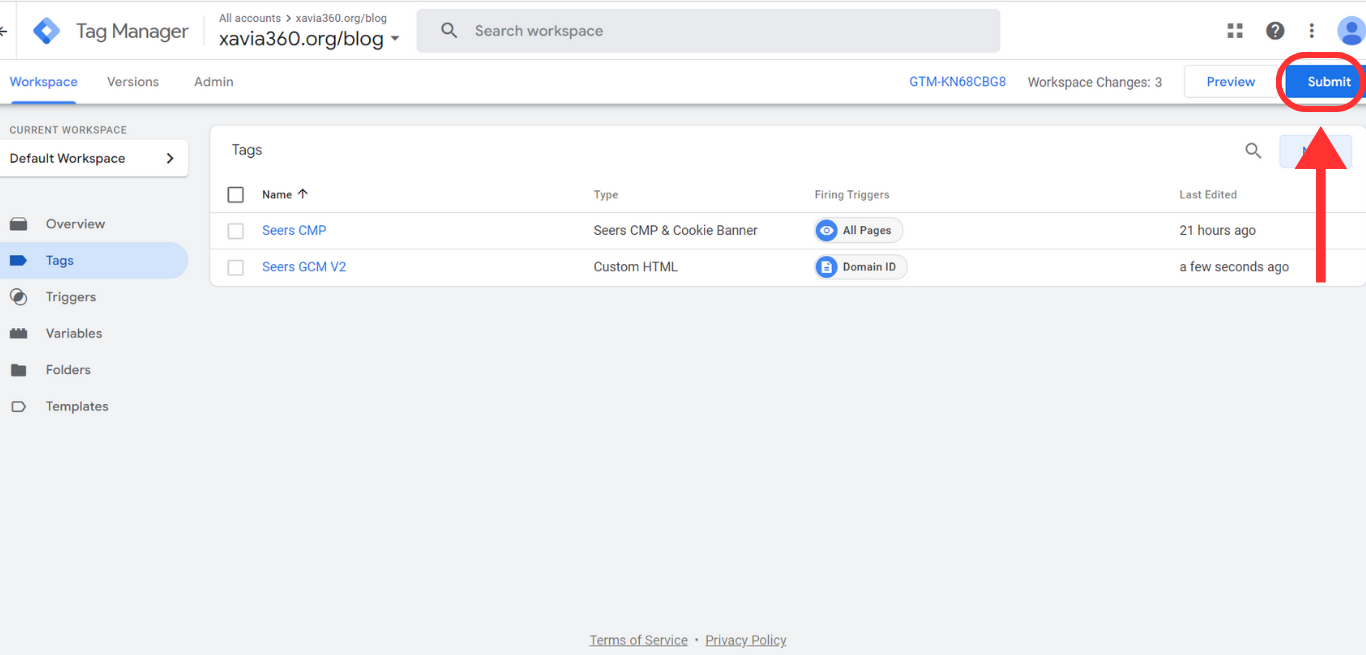Switch to the Versions tab
This screenshot has height=655, width=1366.
tap(133, 82)
